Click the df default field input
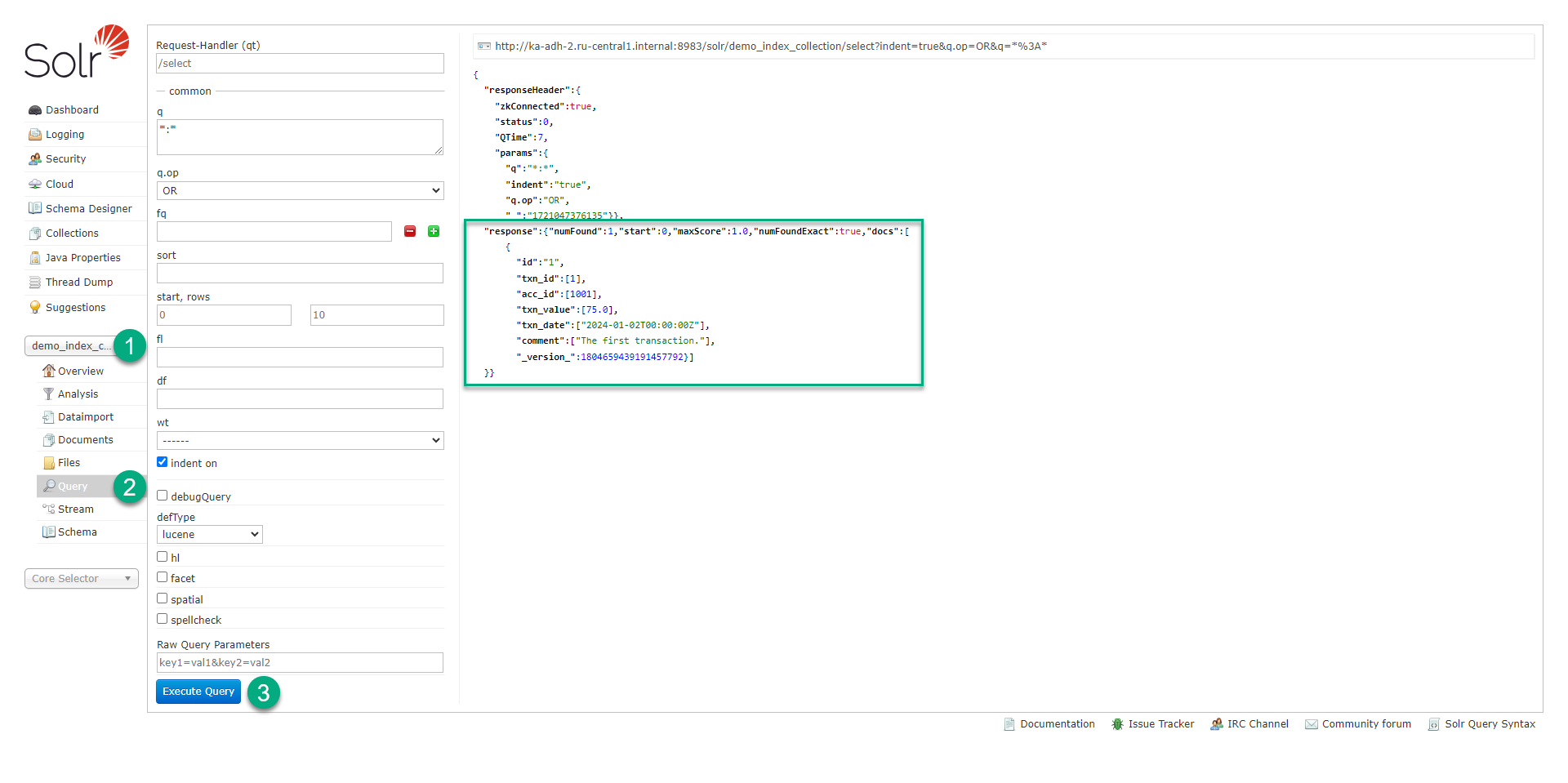 point(300,399)
